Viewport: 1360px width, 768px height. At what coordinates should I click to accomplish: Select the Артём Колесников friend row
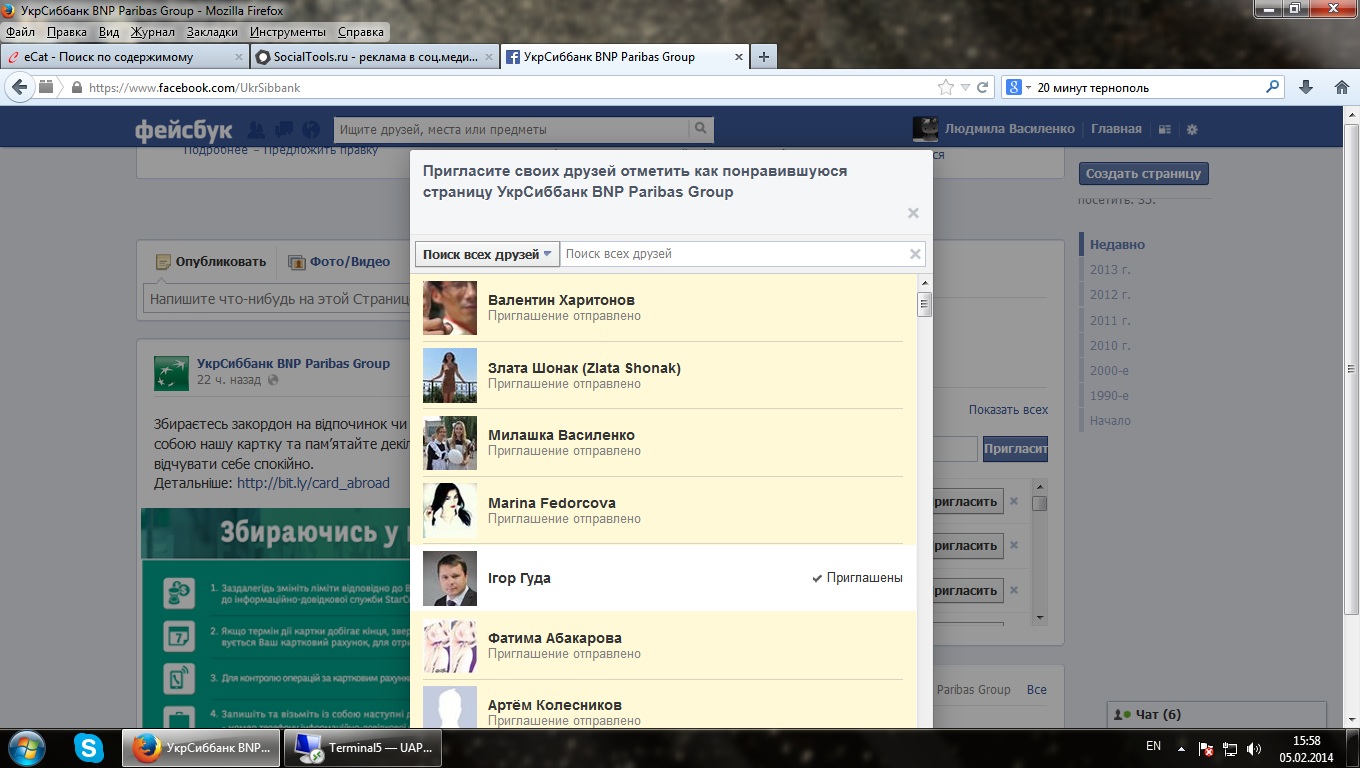tap(663, 704)
